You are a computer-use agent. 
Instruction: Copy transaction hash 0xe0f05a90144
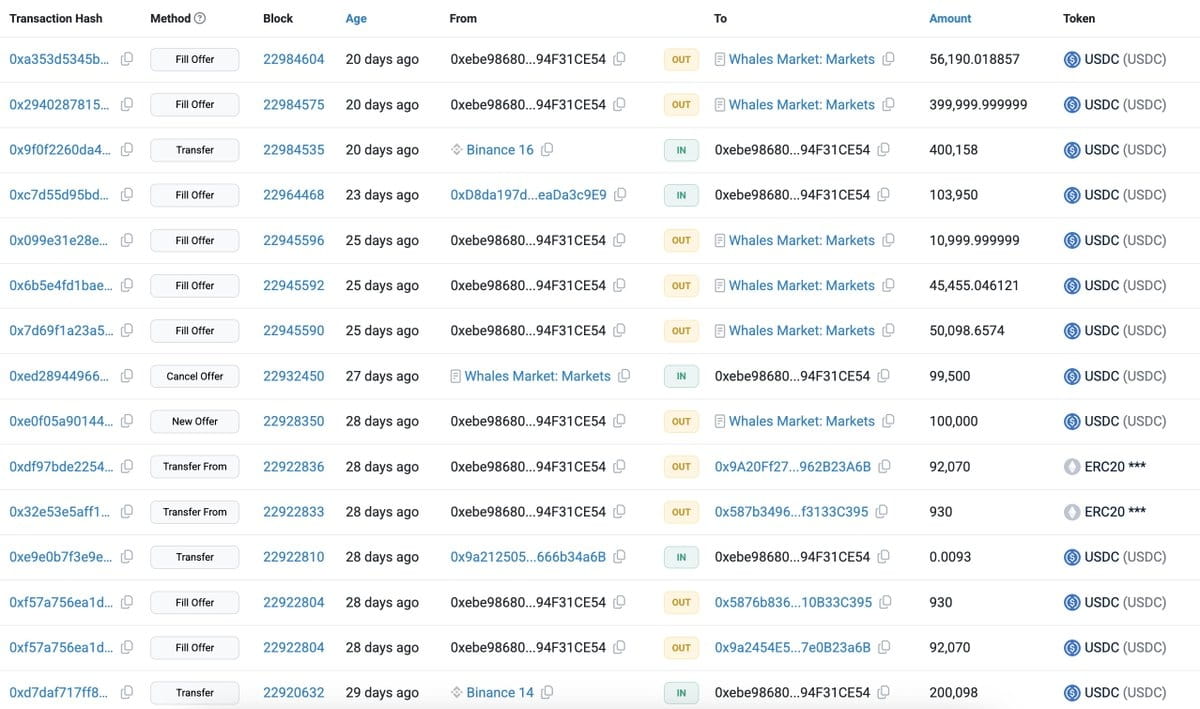pos(127,421)
